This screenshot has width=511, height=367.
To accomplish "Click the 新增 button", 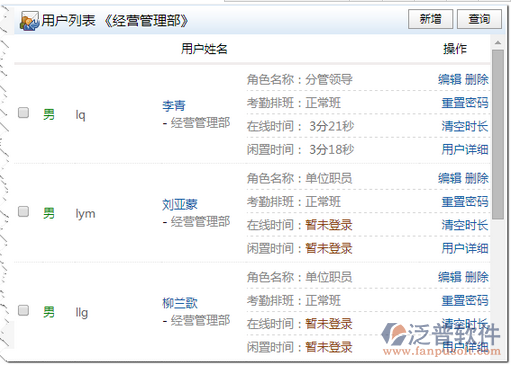I will point(430,19).
